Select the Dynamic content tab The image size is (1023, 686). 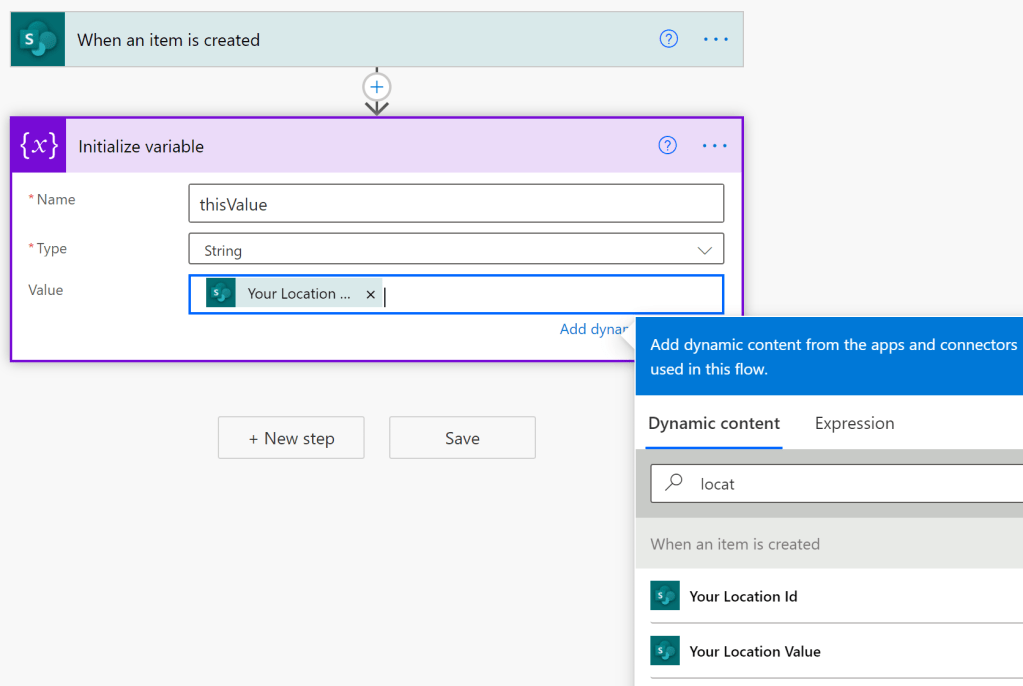(714, 423)
